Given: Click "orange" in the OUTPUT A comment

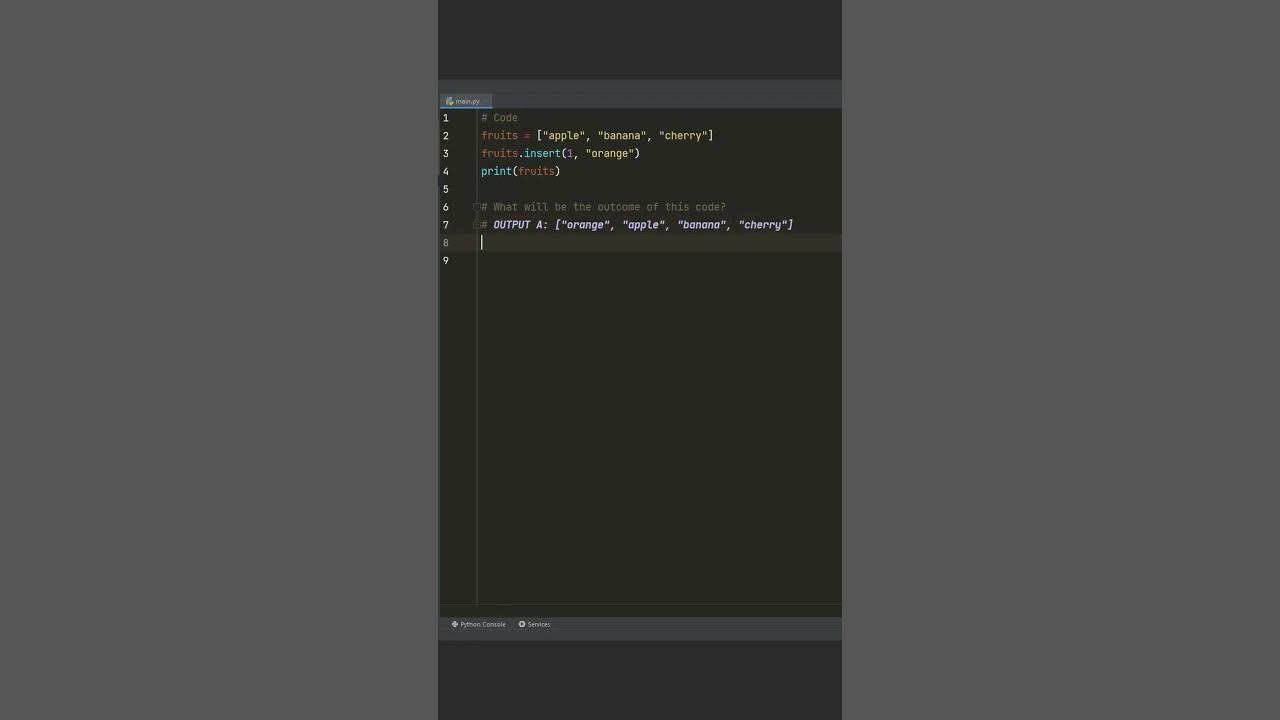Looking at the screenshot, I should pyautogui.click(x=586, y=225).
